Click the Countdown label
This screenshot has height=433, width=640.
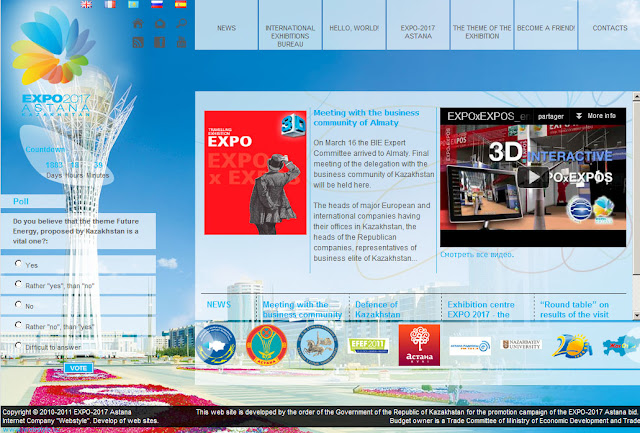pyautogui.click(x=45, y=149)
